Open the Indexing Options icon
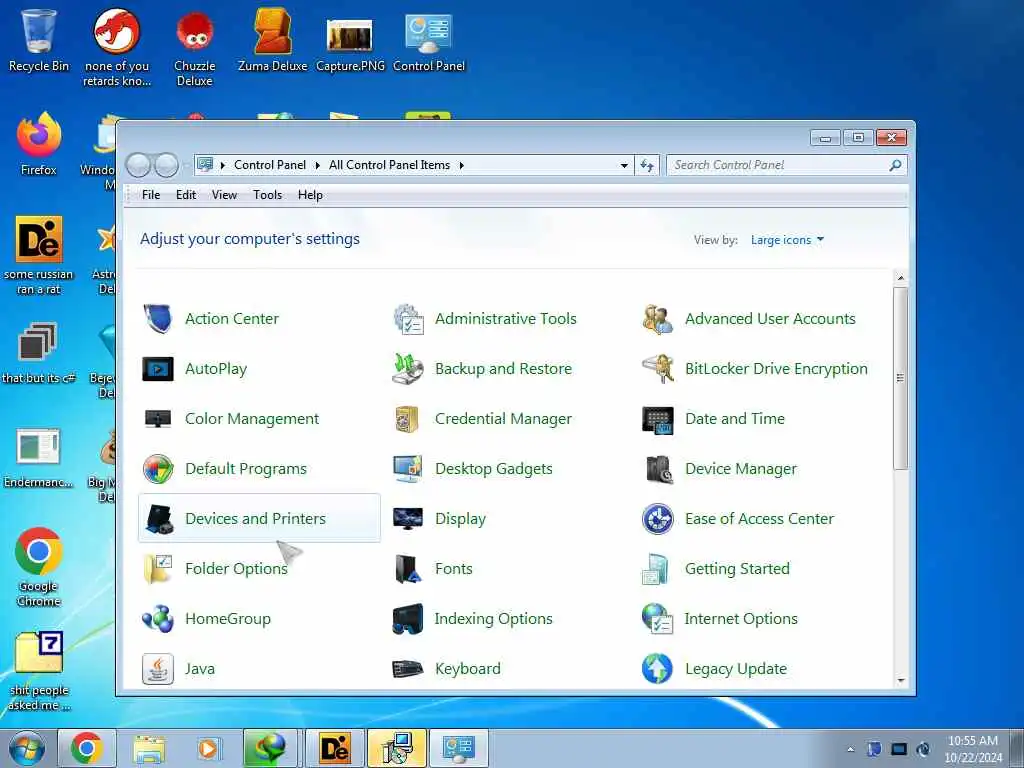The height and width of the screenshot is (768, 1024). point(408,618)
